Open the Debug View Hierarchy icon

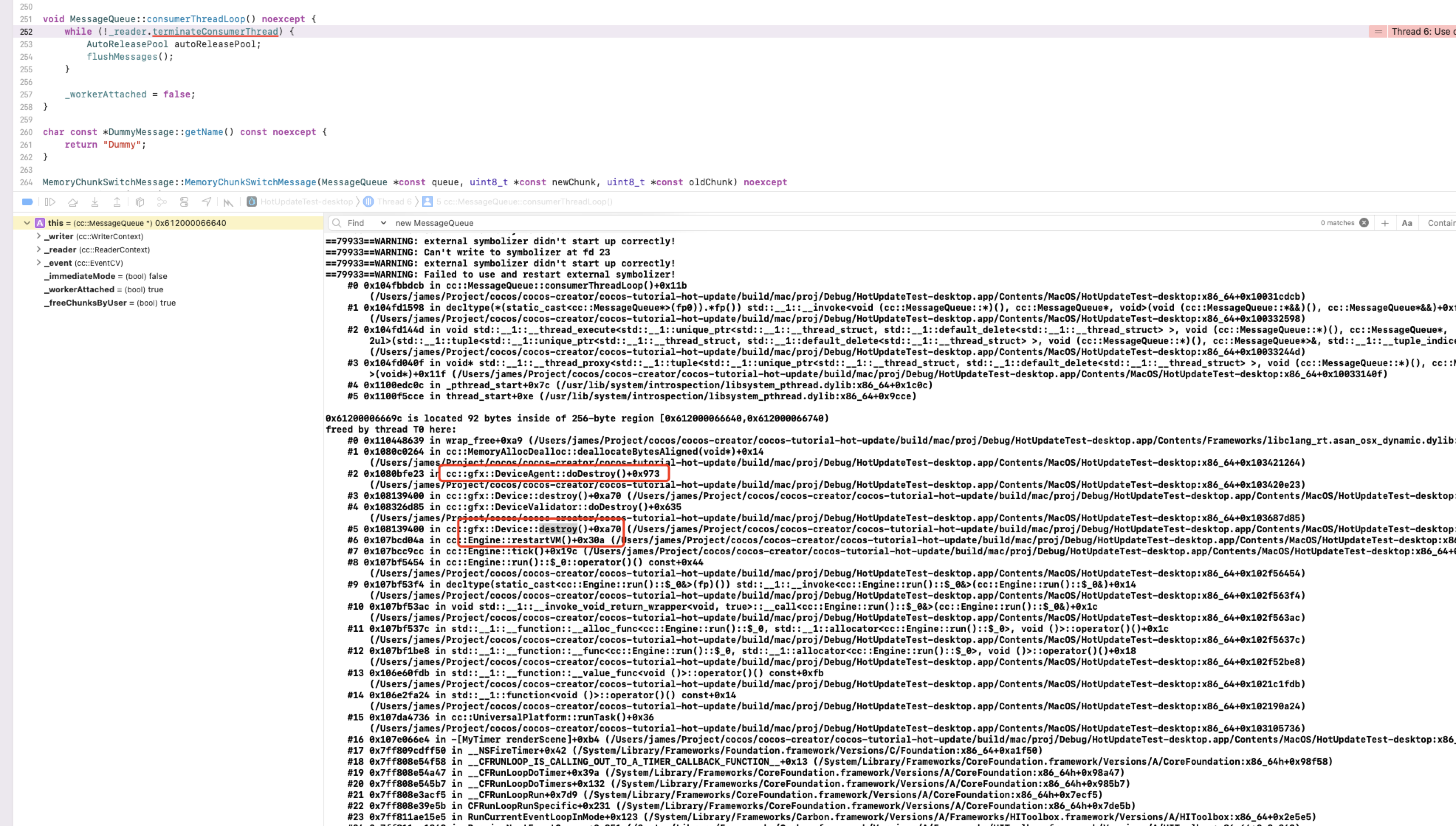point(140,202)
